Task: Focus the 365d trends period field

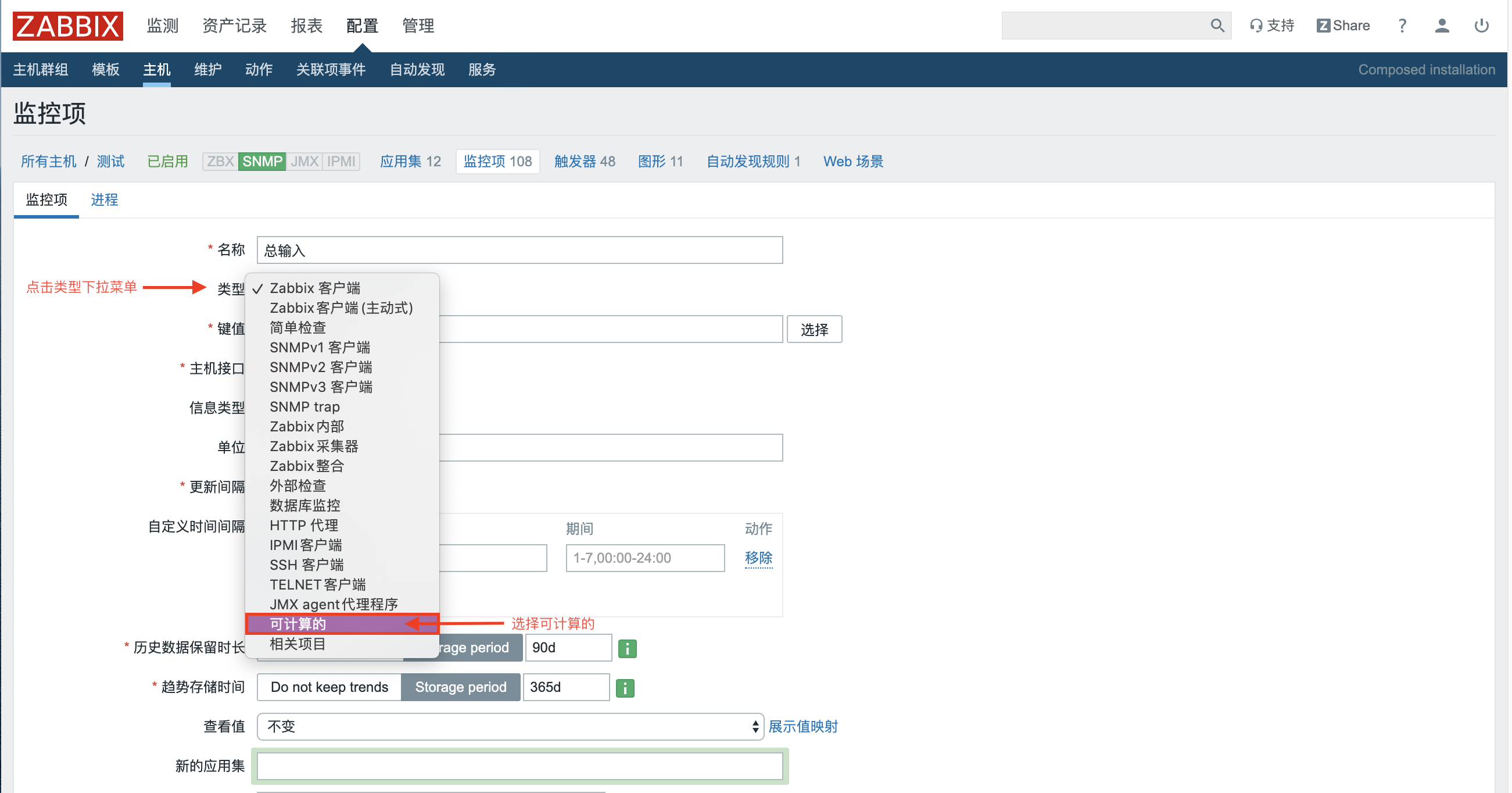Action: click(566, 687)
